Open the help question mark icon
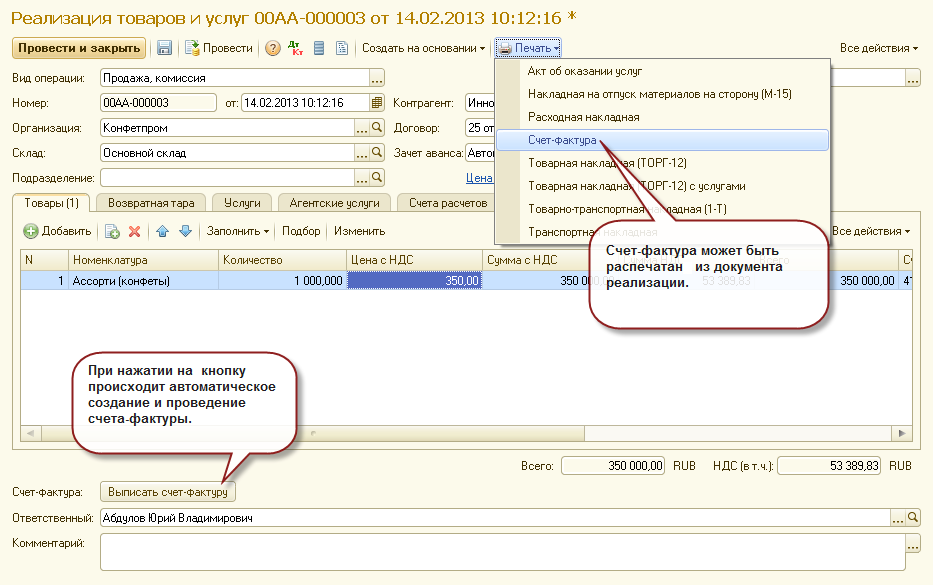 [273, 48]
